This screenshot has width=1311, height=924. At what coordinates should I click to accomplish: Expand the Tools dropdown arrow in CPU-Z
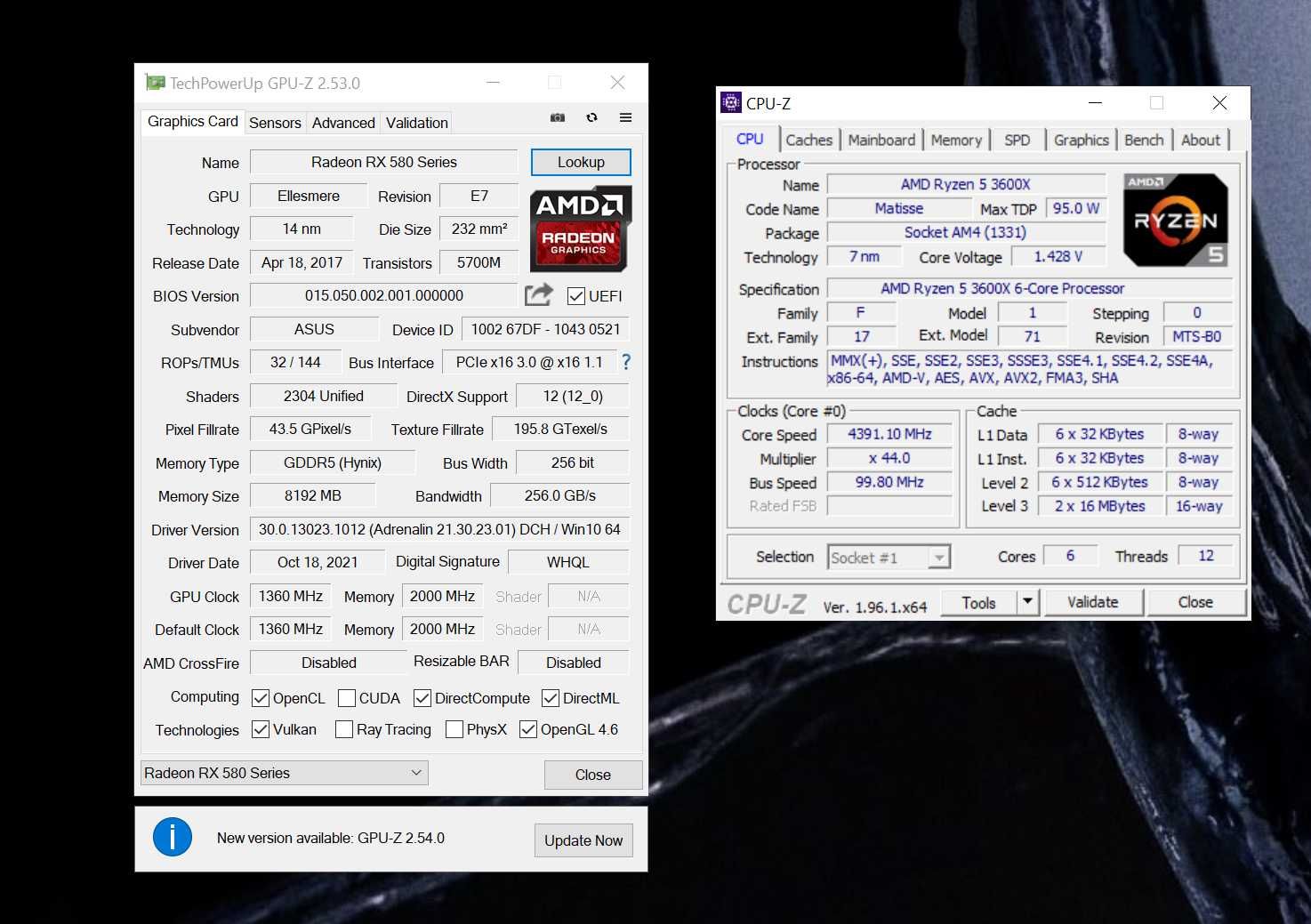1028,602
